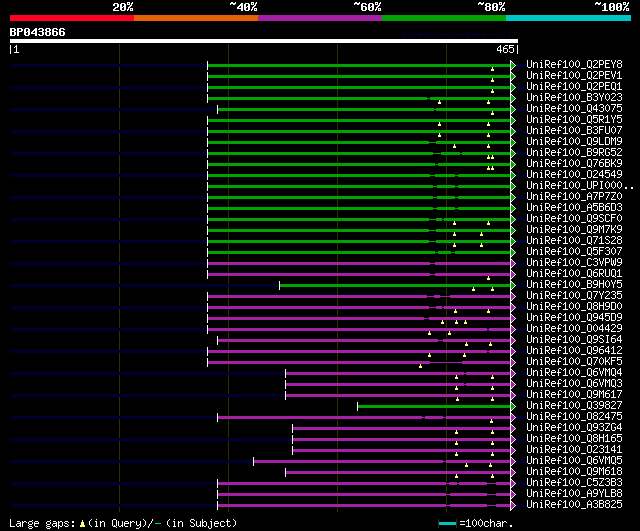Click the UniRef100_B9H0Y5 label
The image size is (640, 531).
tap(574, 285)
